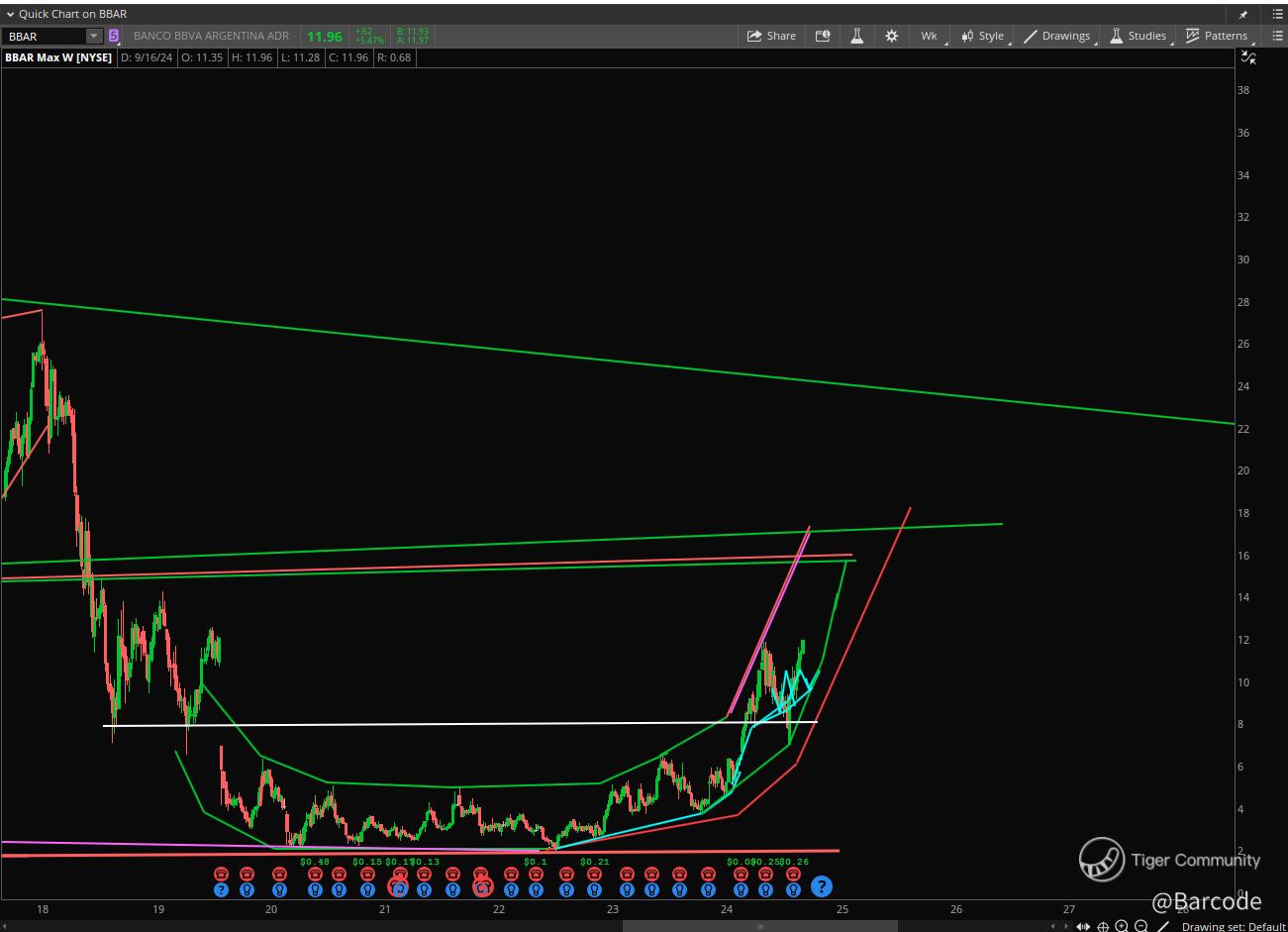Screen dimensions: 1288x932
Task: Click the horizontal chart scrollbar thumb
Action: [x=759, y=926]
